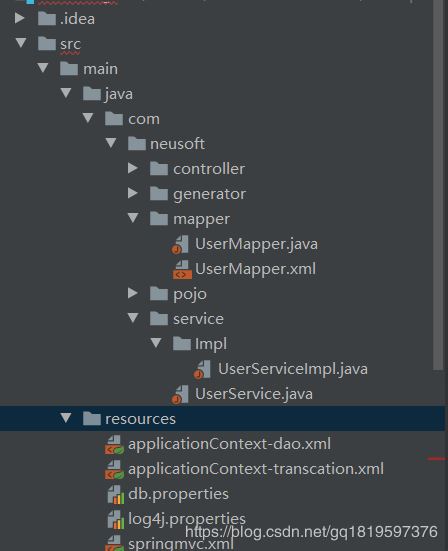Expand the pojo package arrow
The width and height of the screenshot is (448, 551).
(132, 293)
